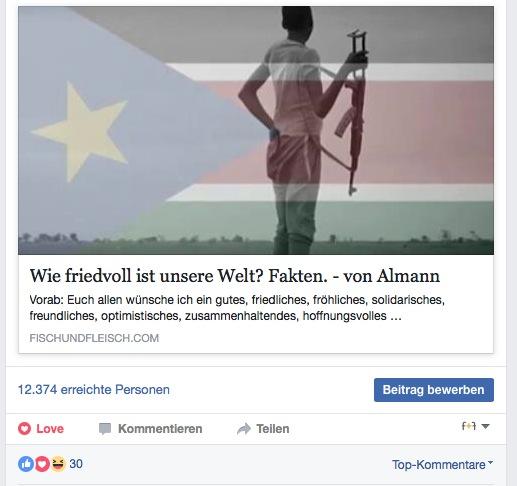The image size is (517, 486).
Task: Open the 12.374 erreichte Personen insights link
Action: tap(94, 390)
